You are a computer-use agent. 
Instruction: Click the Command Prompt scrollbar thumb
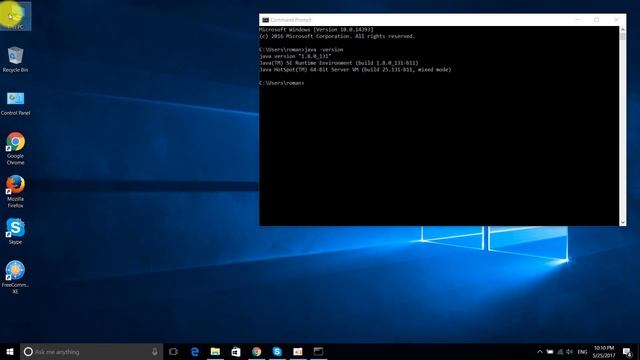point(622,36)
